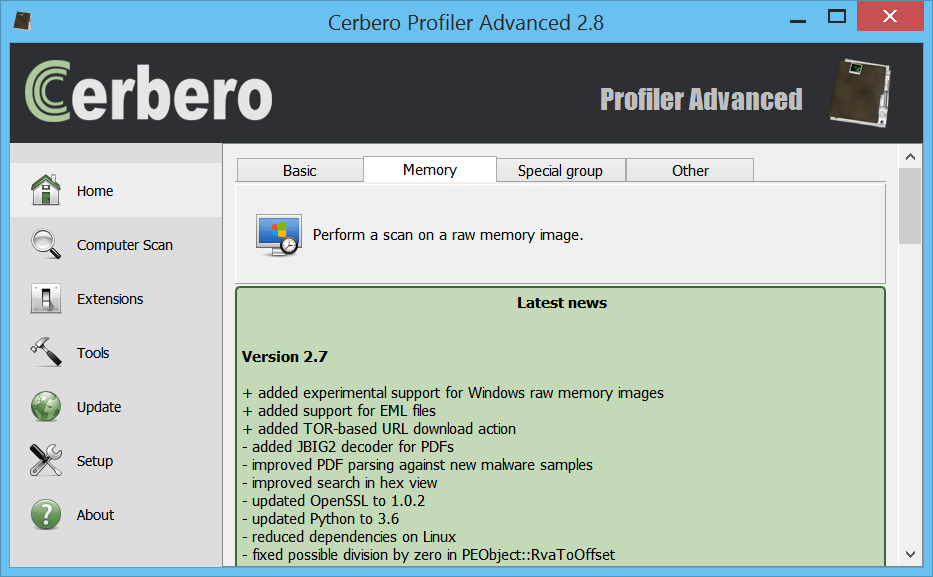Click the scrollbar up arrow
The height and width of the screenshot is (577, 933).
click(910, 156)
